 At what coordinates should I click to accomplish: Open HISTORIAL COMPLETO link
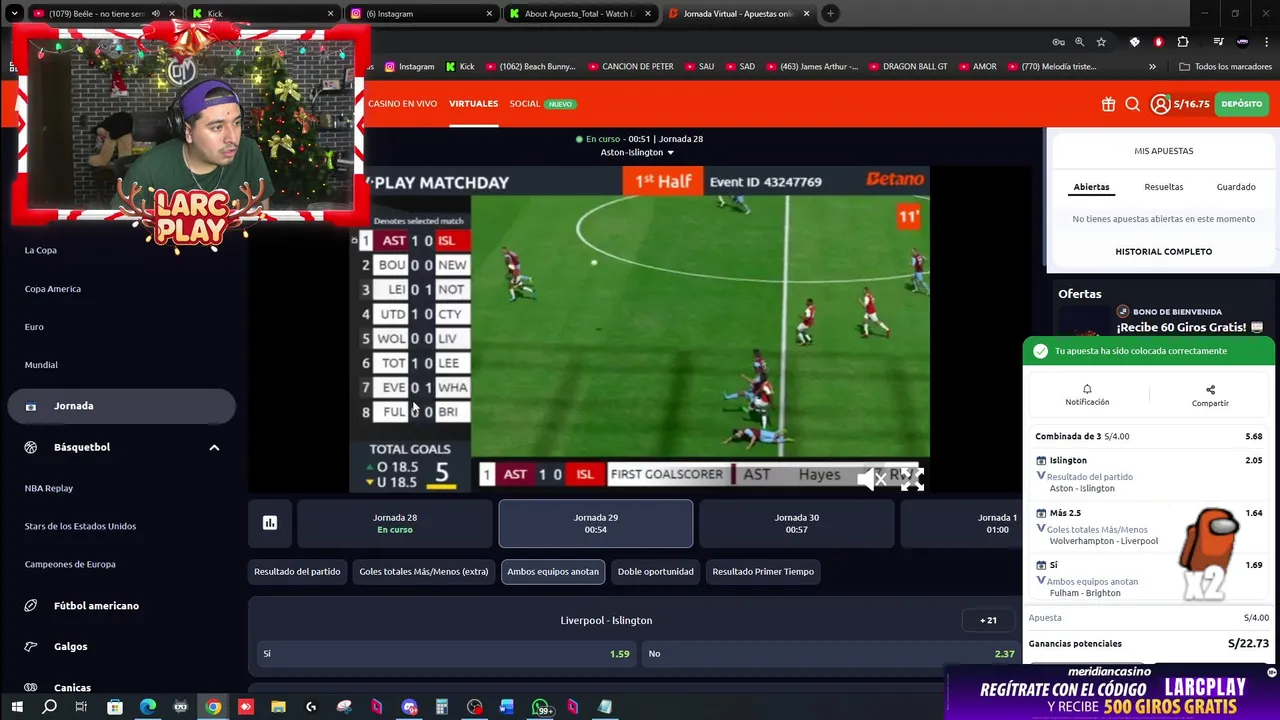click(1163, 252)
